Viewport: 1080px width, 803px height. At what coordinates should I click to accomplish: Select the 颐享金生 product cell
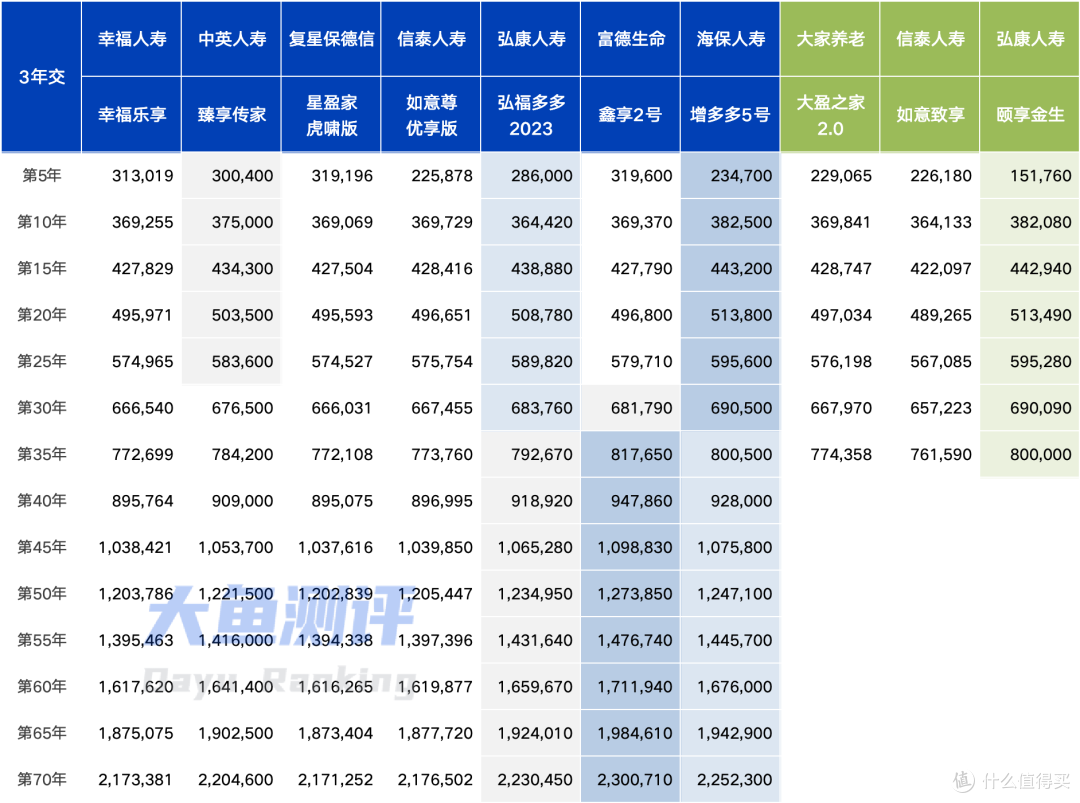point(1030,114)
